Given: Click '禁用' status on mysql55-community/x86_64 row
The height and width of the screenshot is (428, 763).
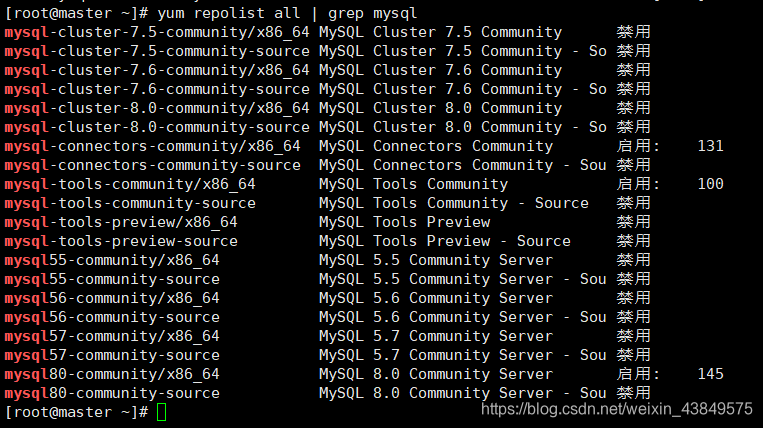Looking at the screenshot, I should [634, 260].
